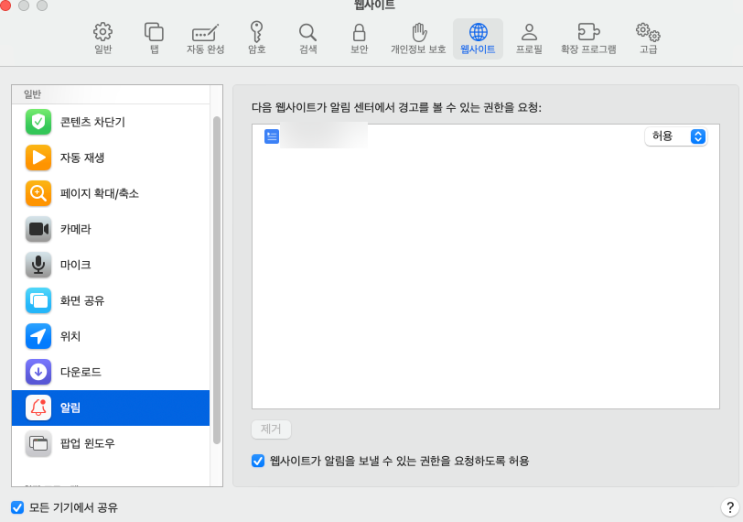Screen dimensions: 743x522
Task: Select 콘텐츠 차단기 in the sidebar
Action: pos(111,122)
